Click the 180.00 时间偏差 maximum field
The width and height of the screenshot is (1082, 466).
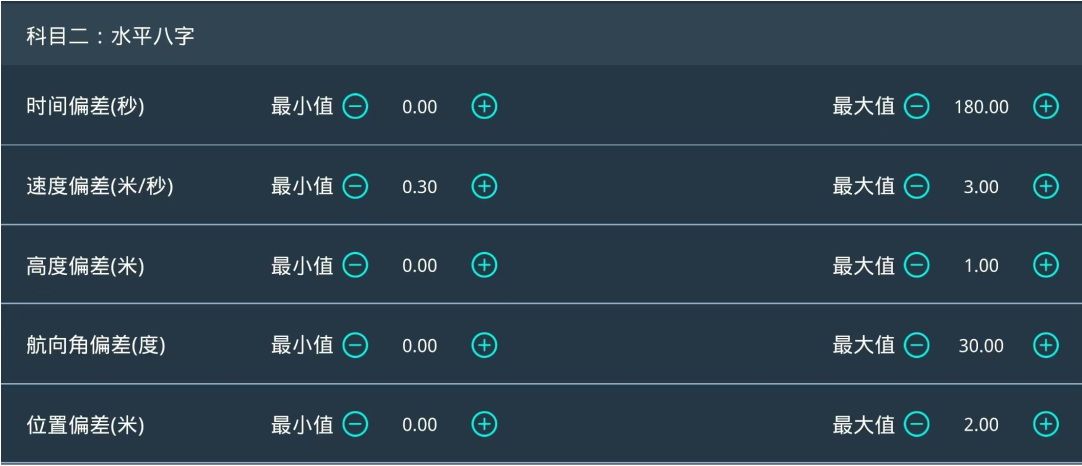coord(981,107)
